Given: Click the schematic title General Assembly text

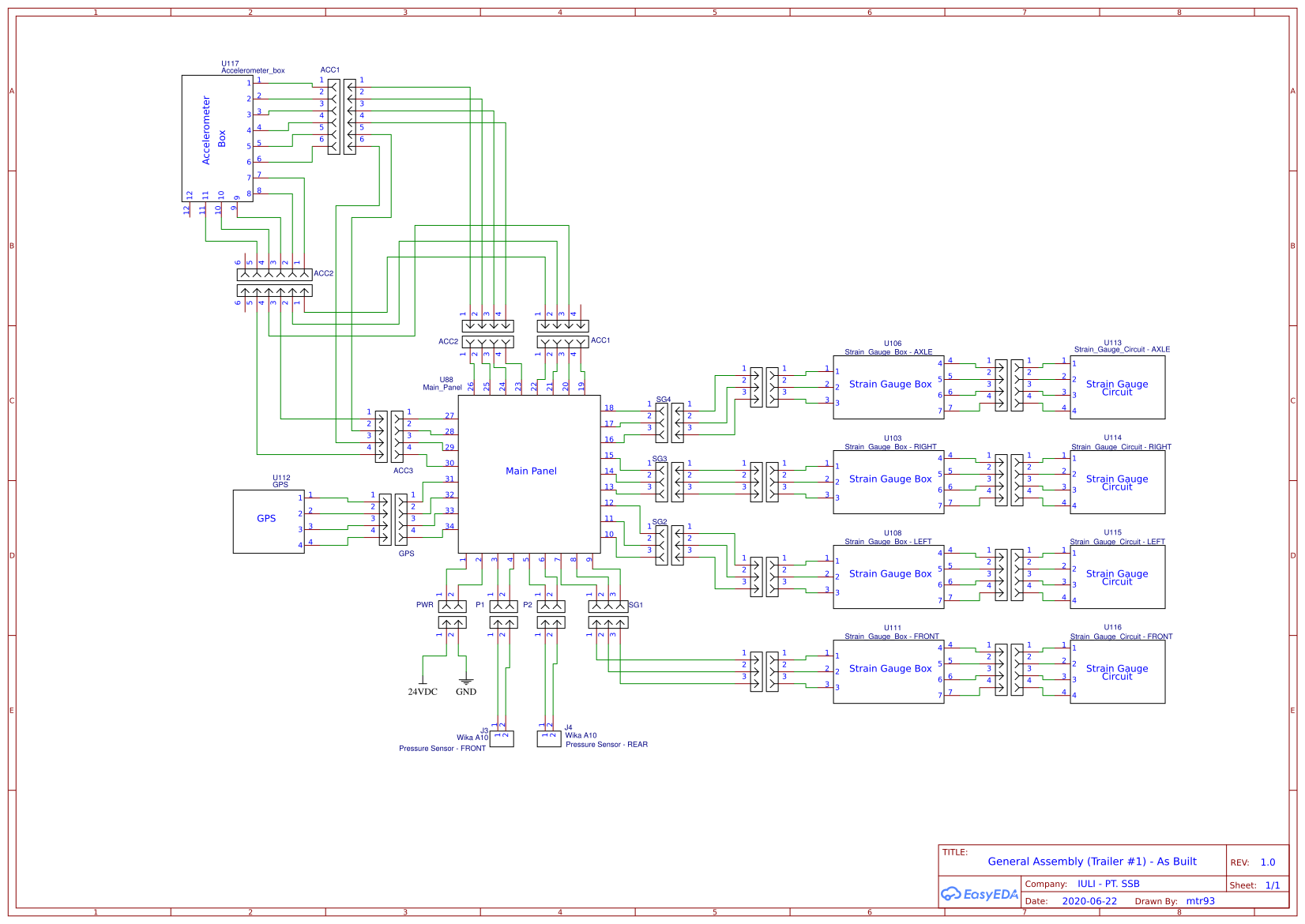Looking at the screenshot, I should tap(1093, 862).
